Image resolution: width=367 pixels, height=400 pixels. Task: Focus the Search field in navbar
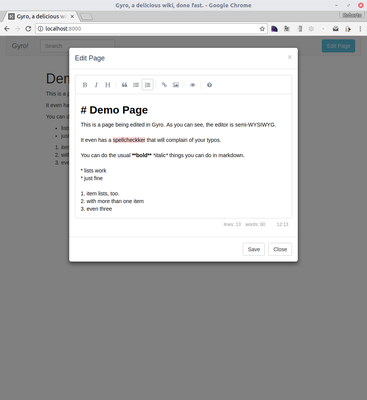(x=77, y=46)
